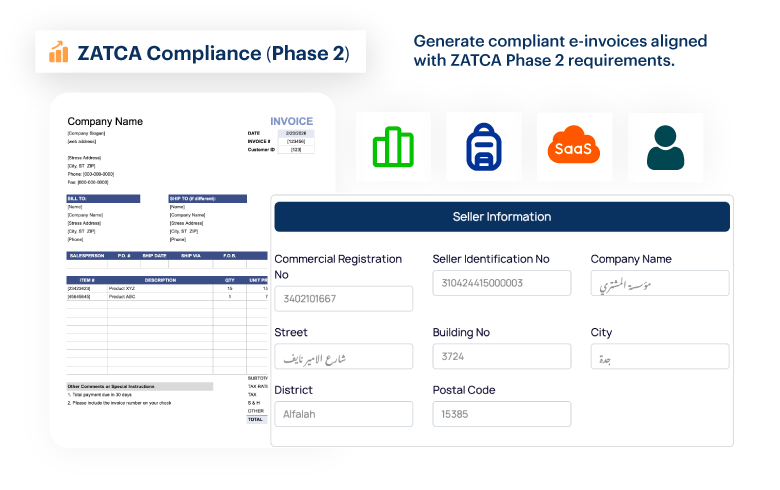Click the green bar chart icon
The height and width of the screenshot is (490, 780).
point(393,147)
